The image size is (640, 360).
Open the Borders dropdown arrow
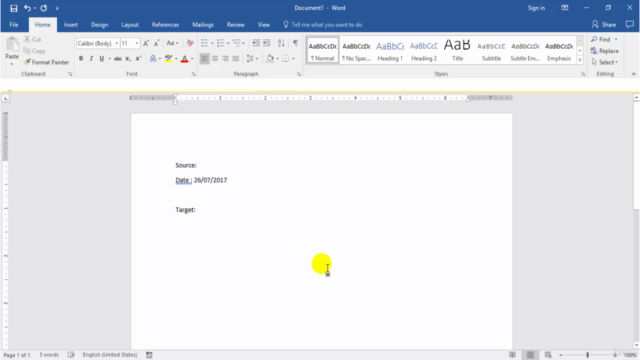[293, 58]
